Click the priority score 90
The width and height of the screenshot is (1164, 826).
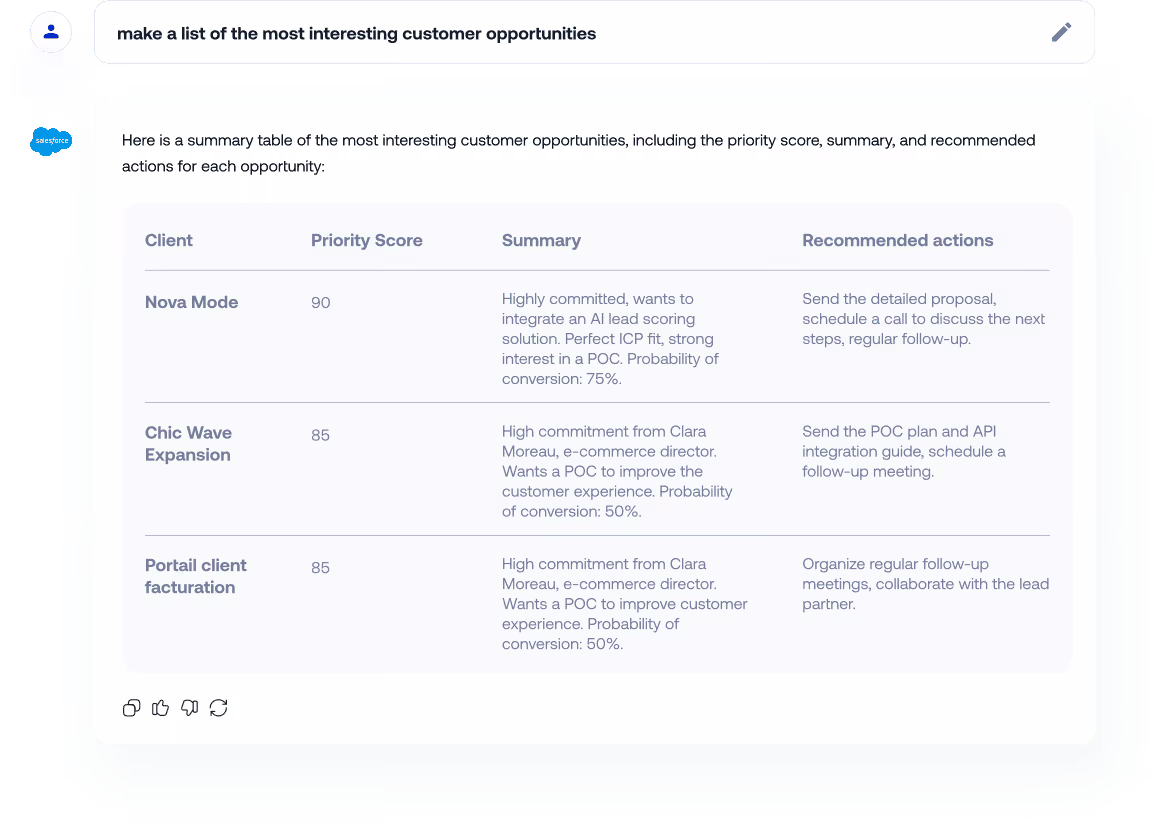click(321, 303)
